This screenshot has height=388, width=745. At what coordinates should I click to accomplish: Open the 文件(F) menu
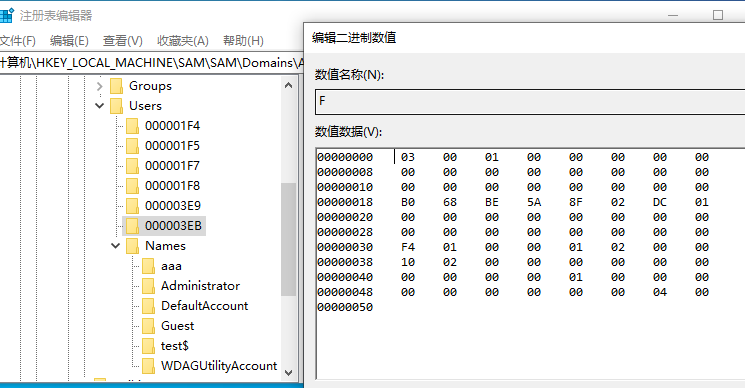[18, 41]
